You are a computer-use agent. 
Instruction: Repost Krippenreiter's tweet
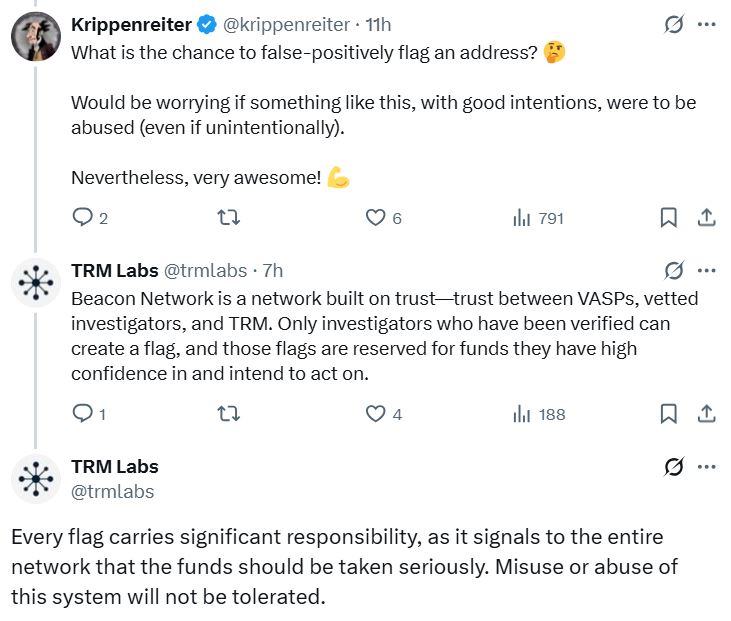229,217
